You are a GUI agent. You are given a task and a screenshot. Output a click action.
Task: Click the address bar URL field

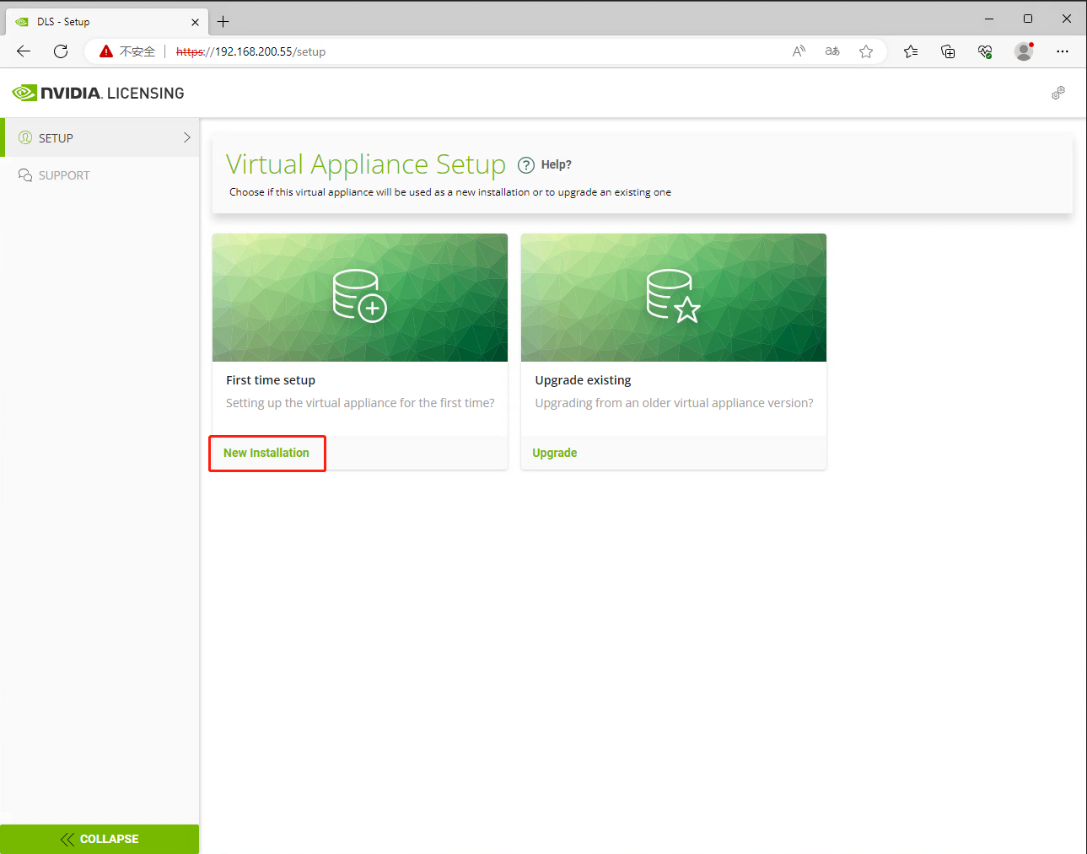tap(500, 51)
